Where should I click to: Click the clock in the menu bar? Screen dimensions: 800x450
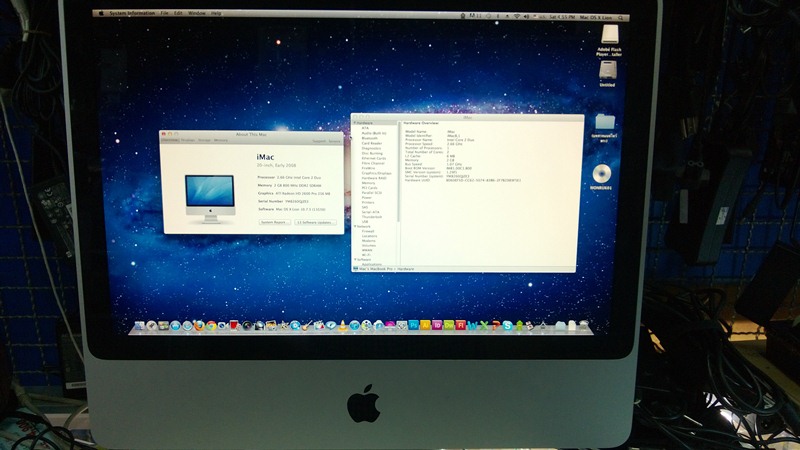click(562, 17)
